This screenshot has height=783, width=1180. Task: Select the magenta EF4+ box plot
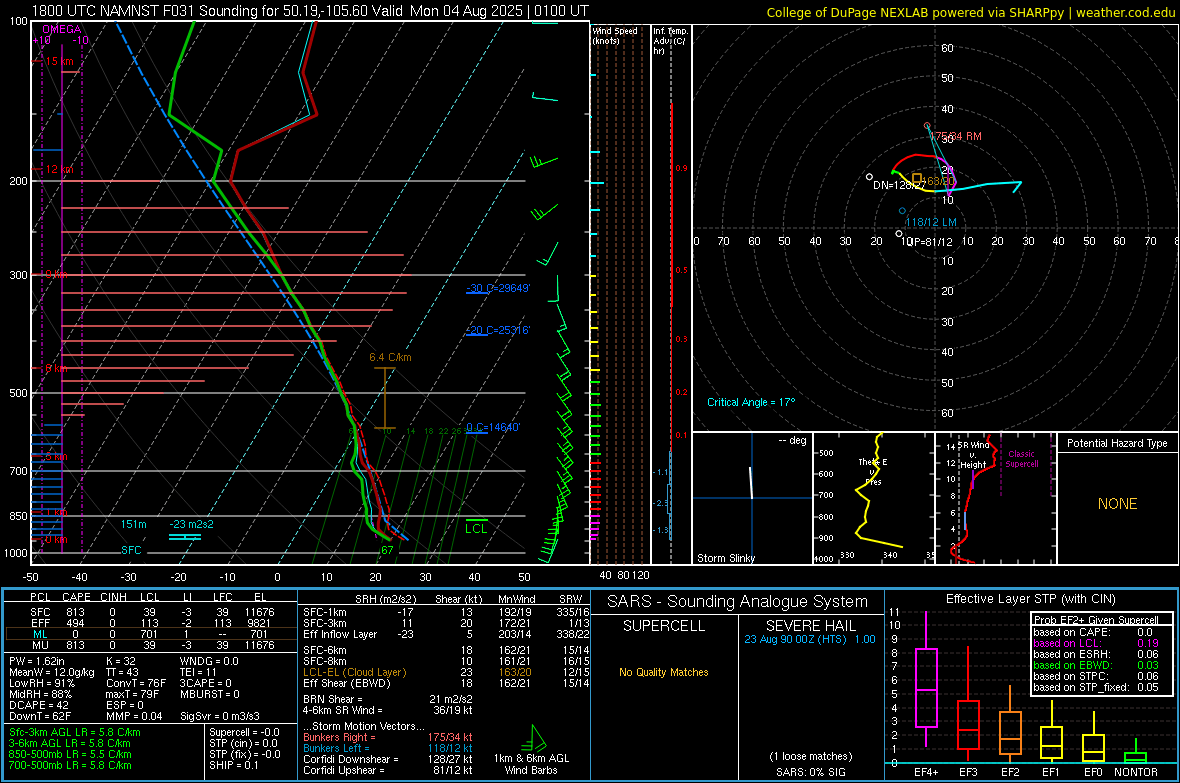pos(926,680)
